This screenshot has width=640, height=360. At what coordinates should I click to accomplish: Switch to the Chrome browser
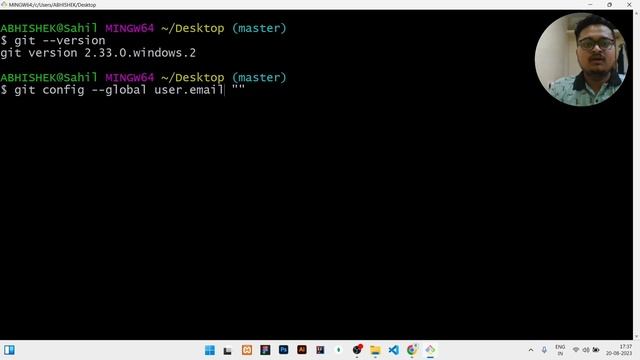[x=412, y=350]
